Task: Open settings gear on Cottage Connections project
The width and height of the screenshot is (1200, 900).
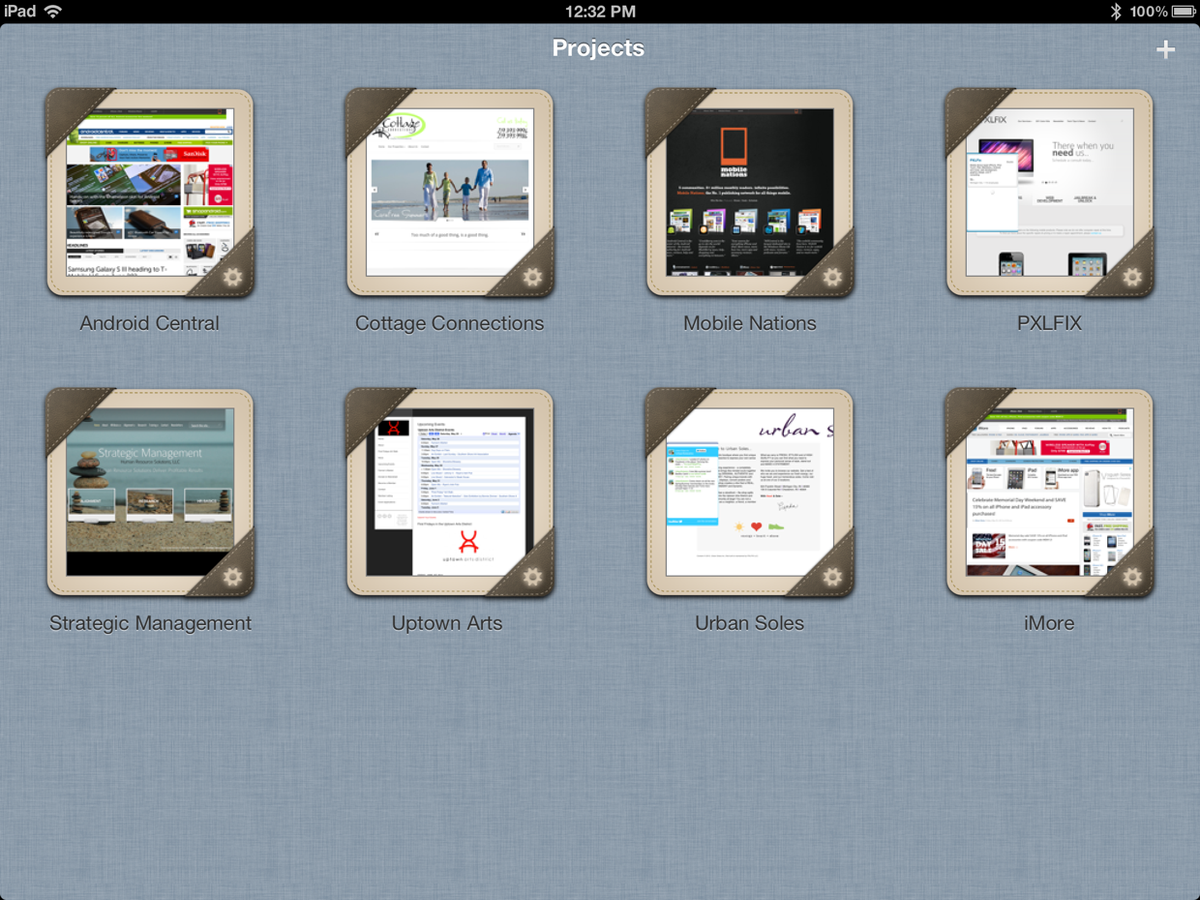Action: coord(532,276)
